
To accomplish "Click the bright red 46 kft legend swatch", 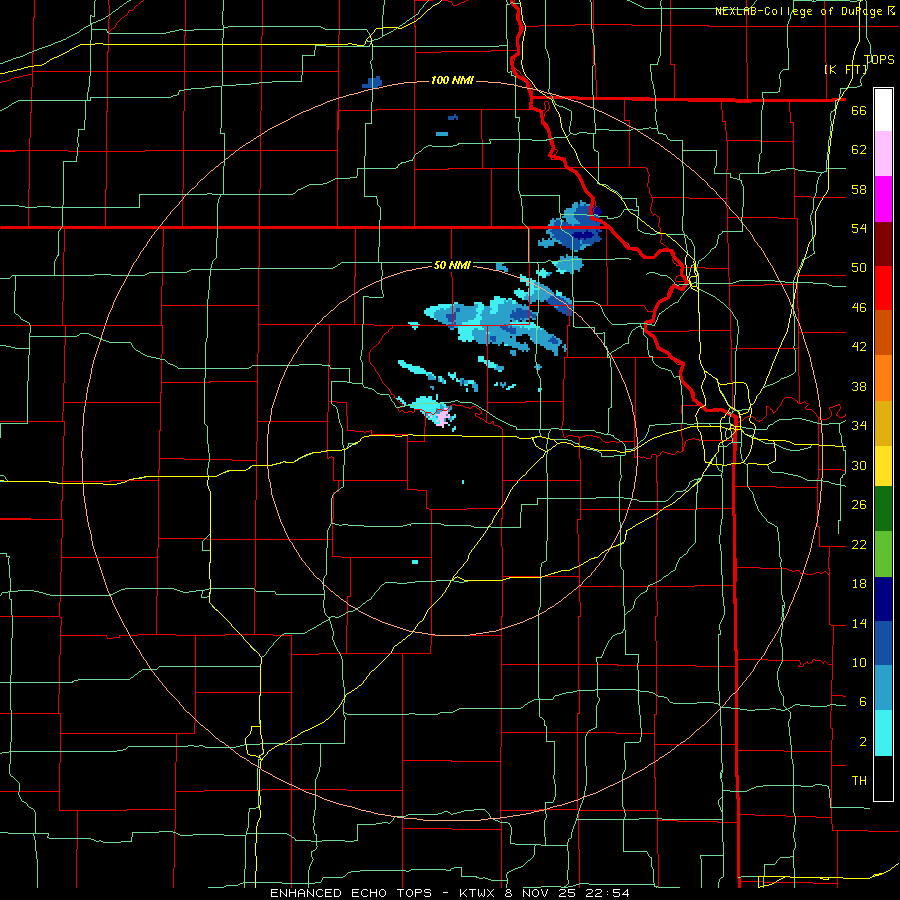I will click(x=883, y=288).
